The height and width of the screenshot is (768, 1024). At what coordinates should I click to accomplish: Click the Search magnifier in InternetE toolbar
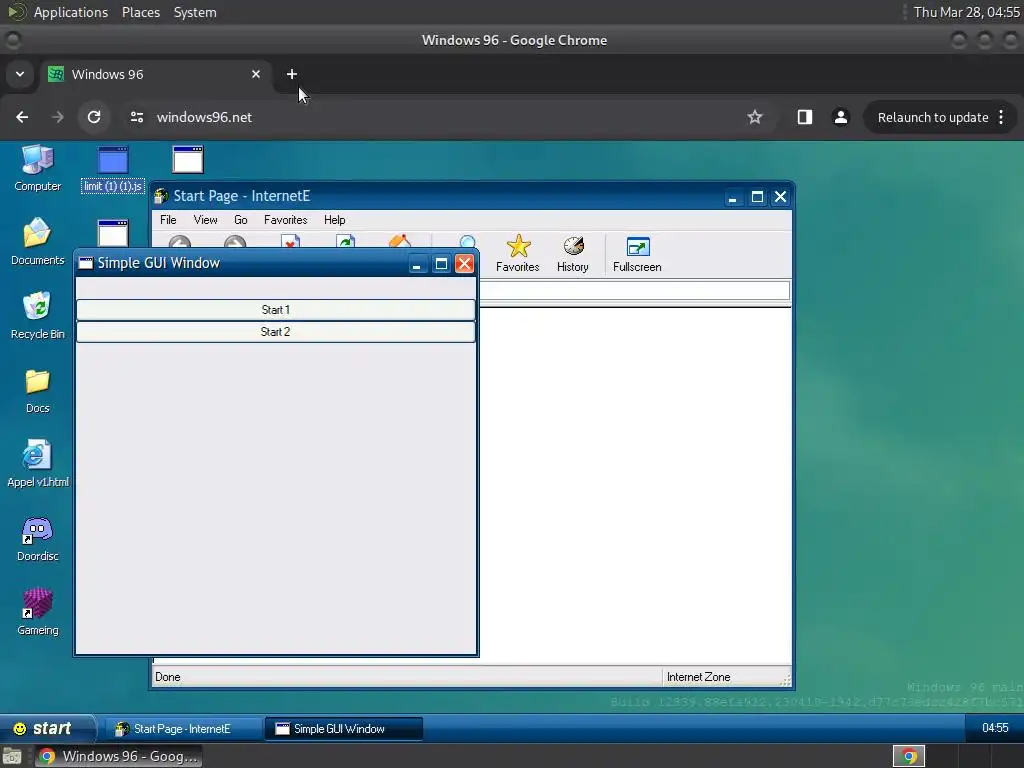[468, 243]
